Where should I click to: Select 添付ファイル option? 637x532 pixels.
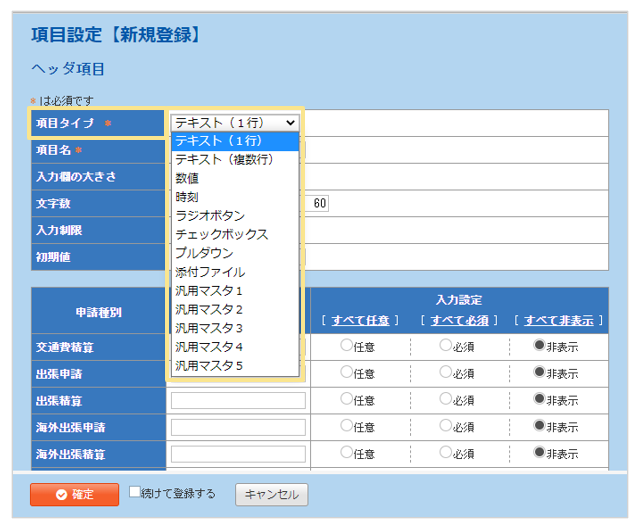pos(235,272)
